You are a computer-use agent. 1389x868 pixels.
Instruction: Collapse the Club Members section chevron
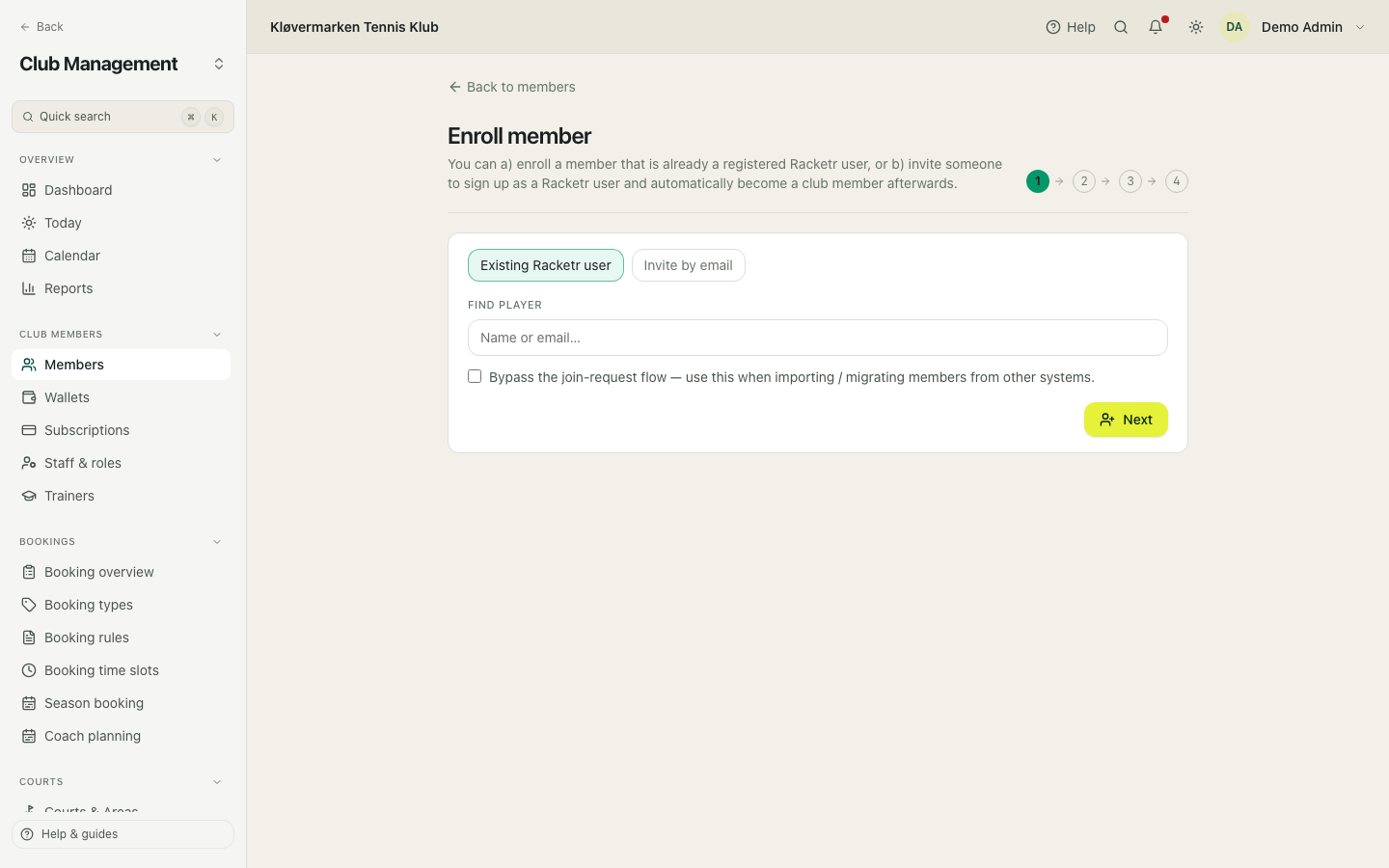[217, 335]
